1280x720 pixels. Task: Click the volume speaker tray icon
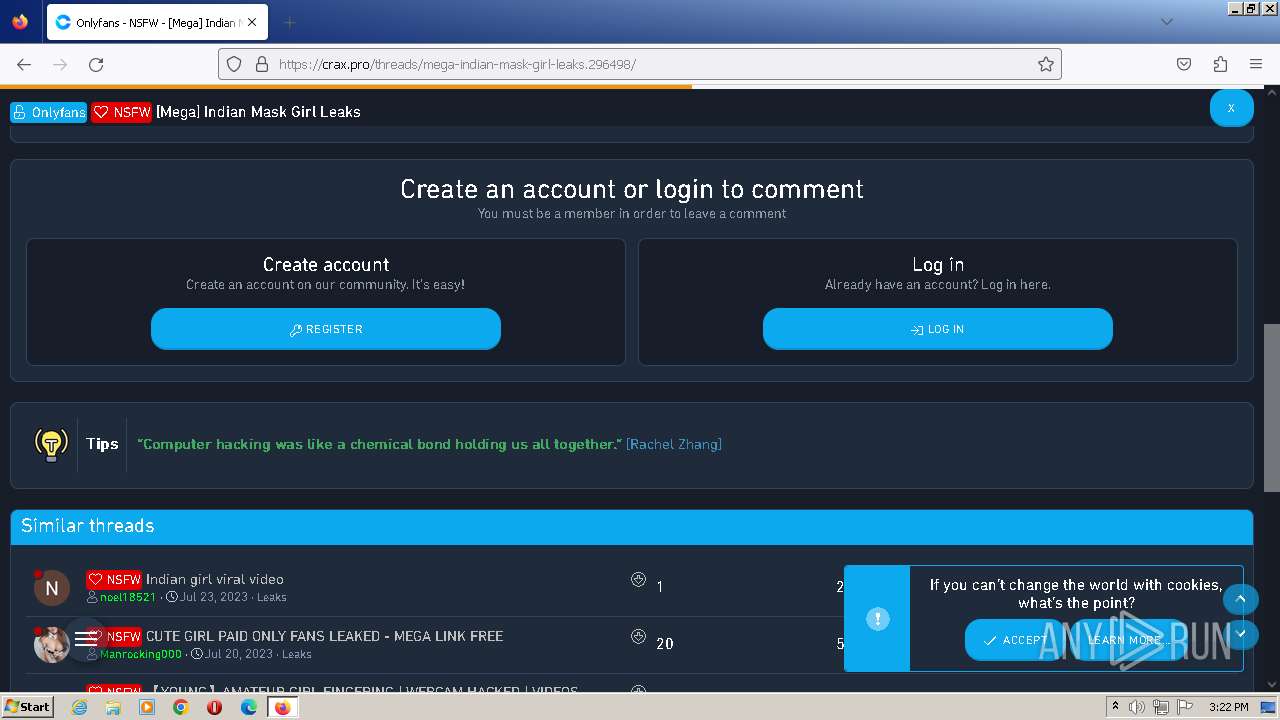[1137, 707]
